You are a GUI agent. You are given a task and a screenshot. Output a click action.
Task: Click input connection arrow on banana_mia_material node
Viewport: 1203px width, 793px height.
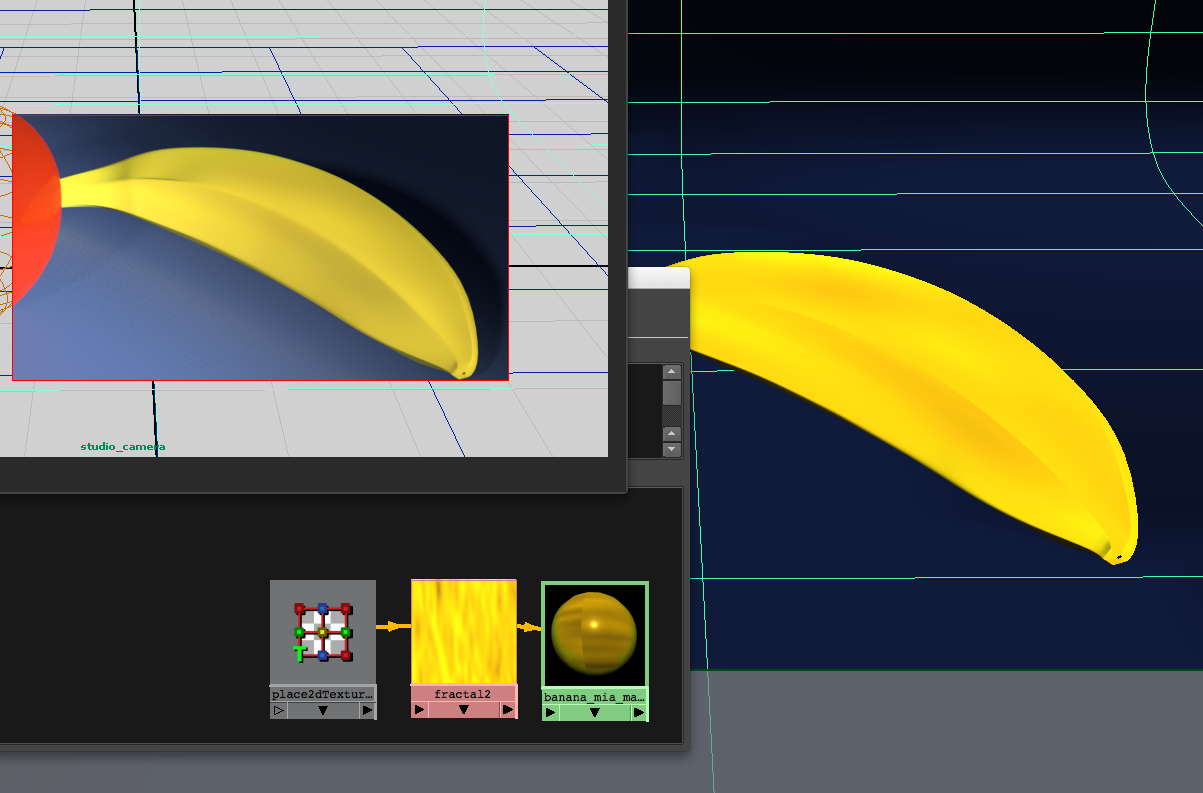click(x=550, y=713)
